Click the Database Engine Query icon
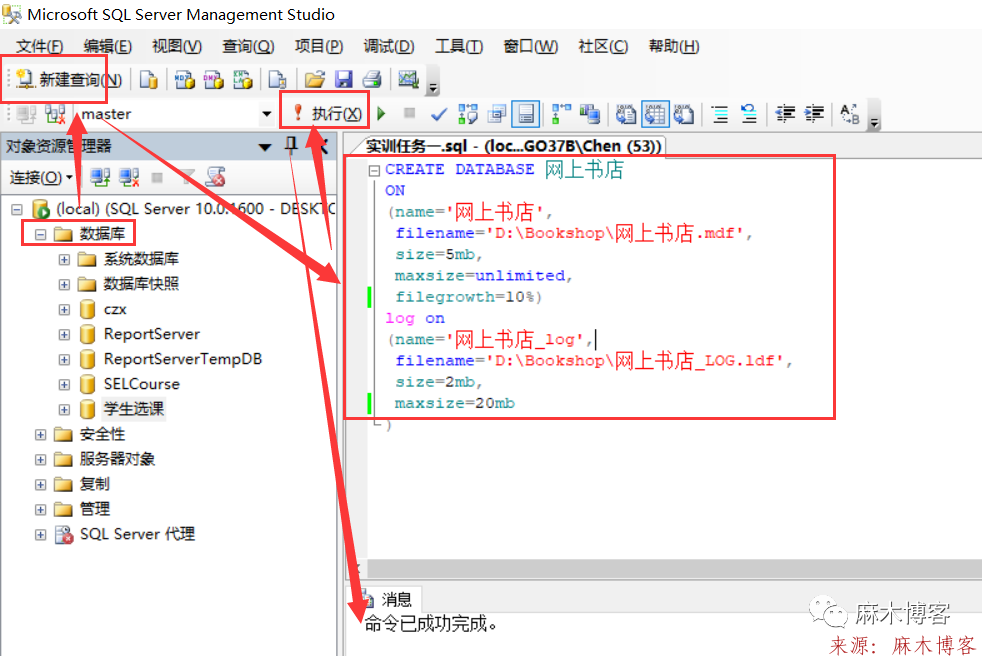982x656 pixels. click(x=148, y=80)
